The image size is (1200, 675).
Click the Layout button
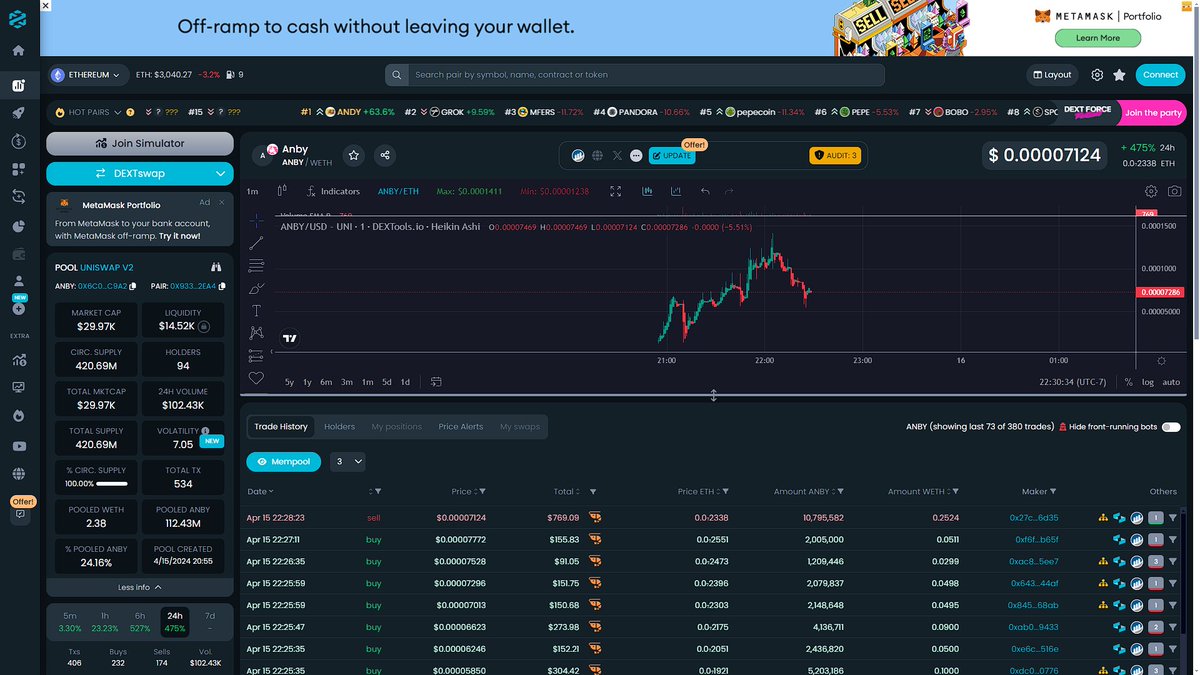[x=1052, y=75]
